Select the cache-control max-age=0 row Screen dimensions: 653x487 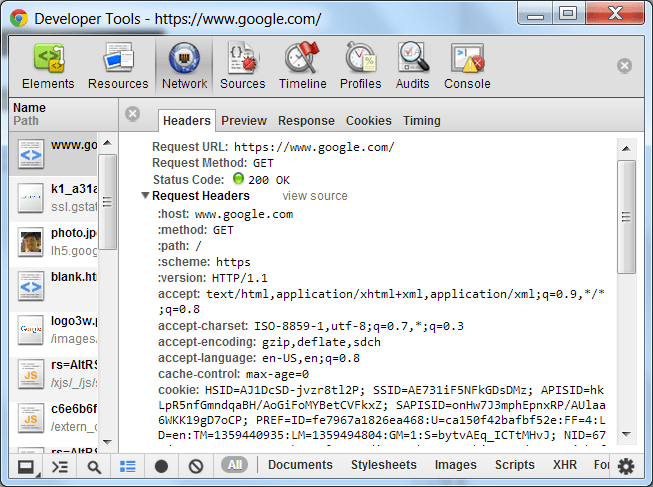[233, 374]
